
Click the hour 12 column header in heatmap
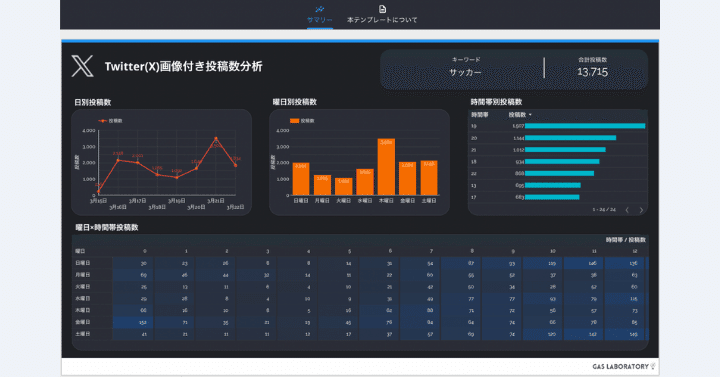pos(635,251)
